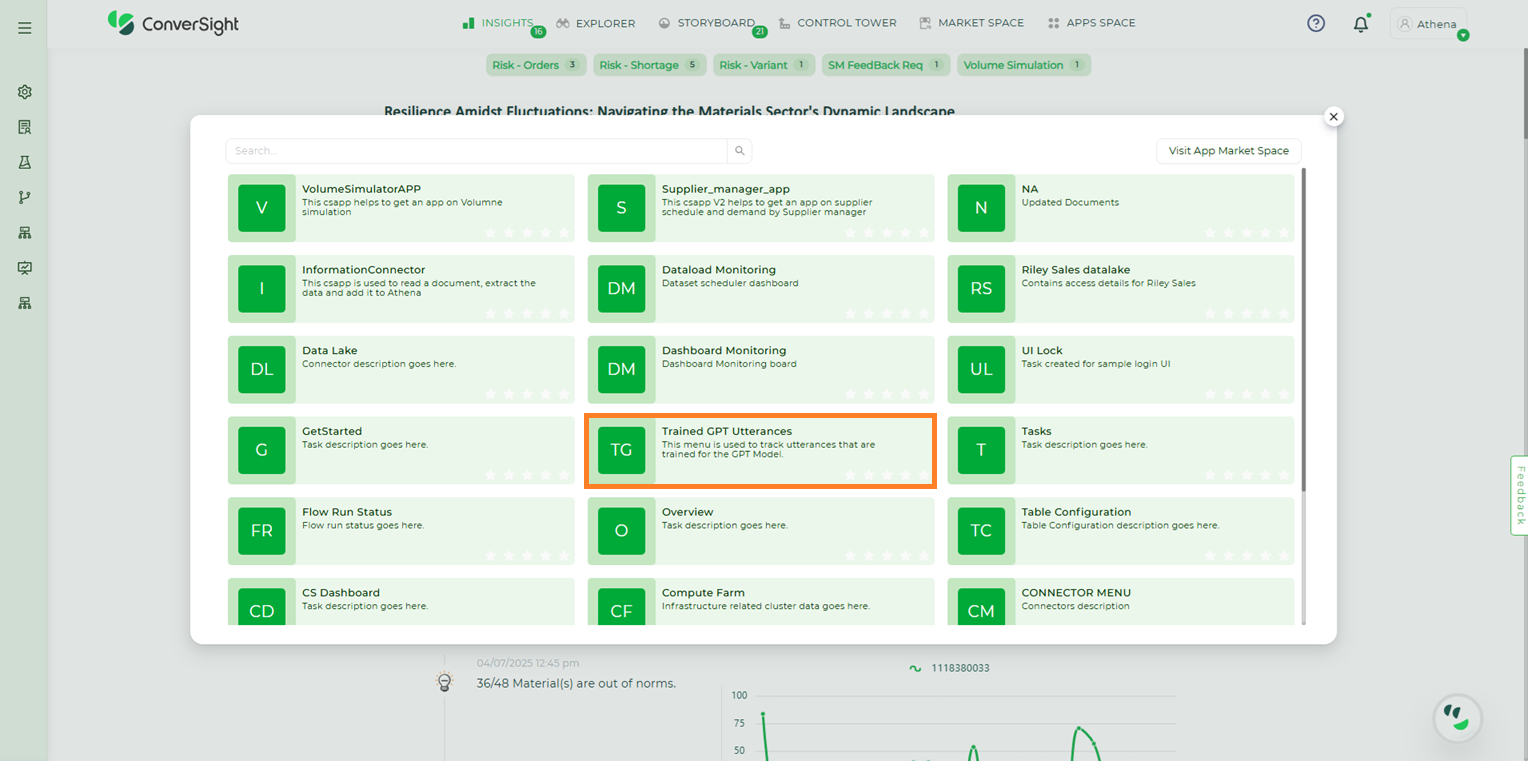Open the chatbot assistant icon

point(1457,717)
